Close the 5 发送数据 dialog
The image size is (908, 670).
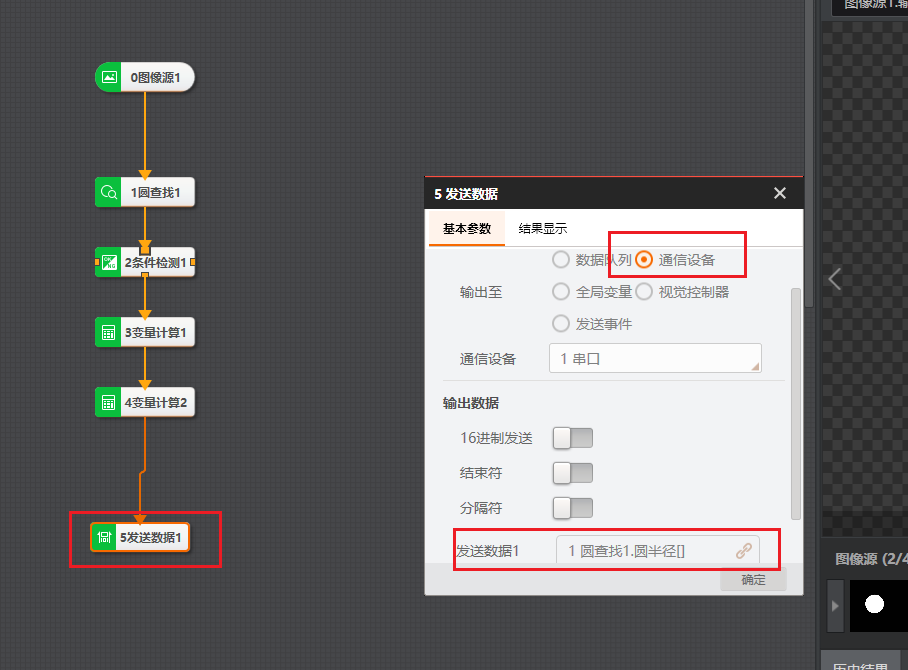(780, 193)
